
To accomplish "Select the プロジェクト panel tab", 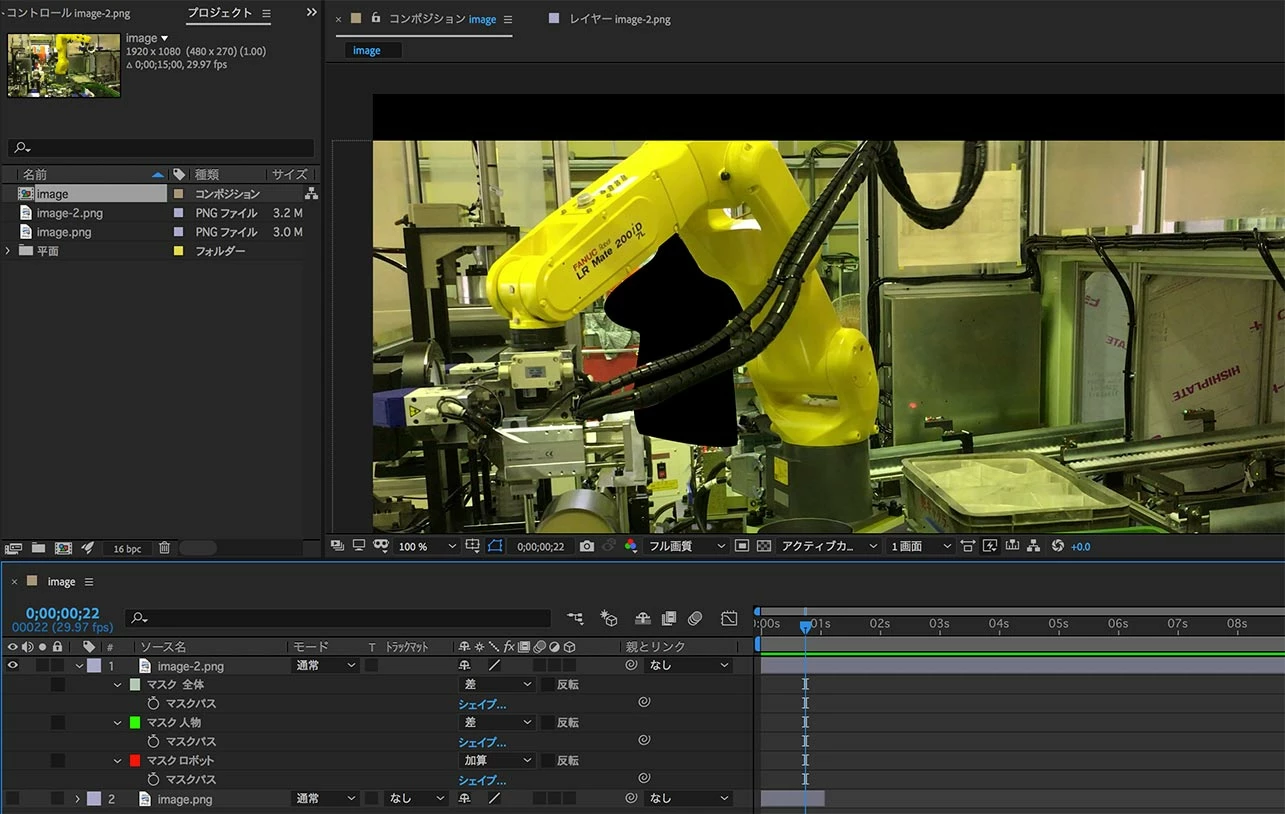I will [x=220, y=13].
